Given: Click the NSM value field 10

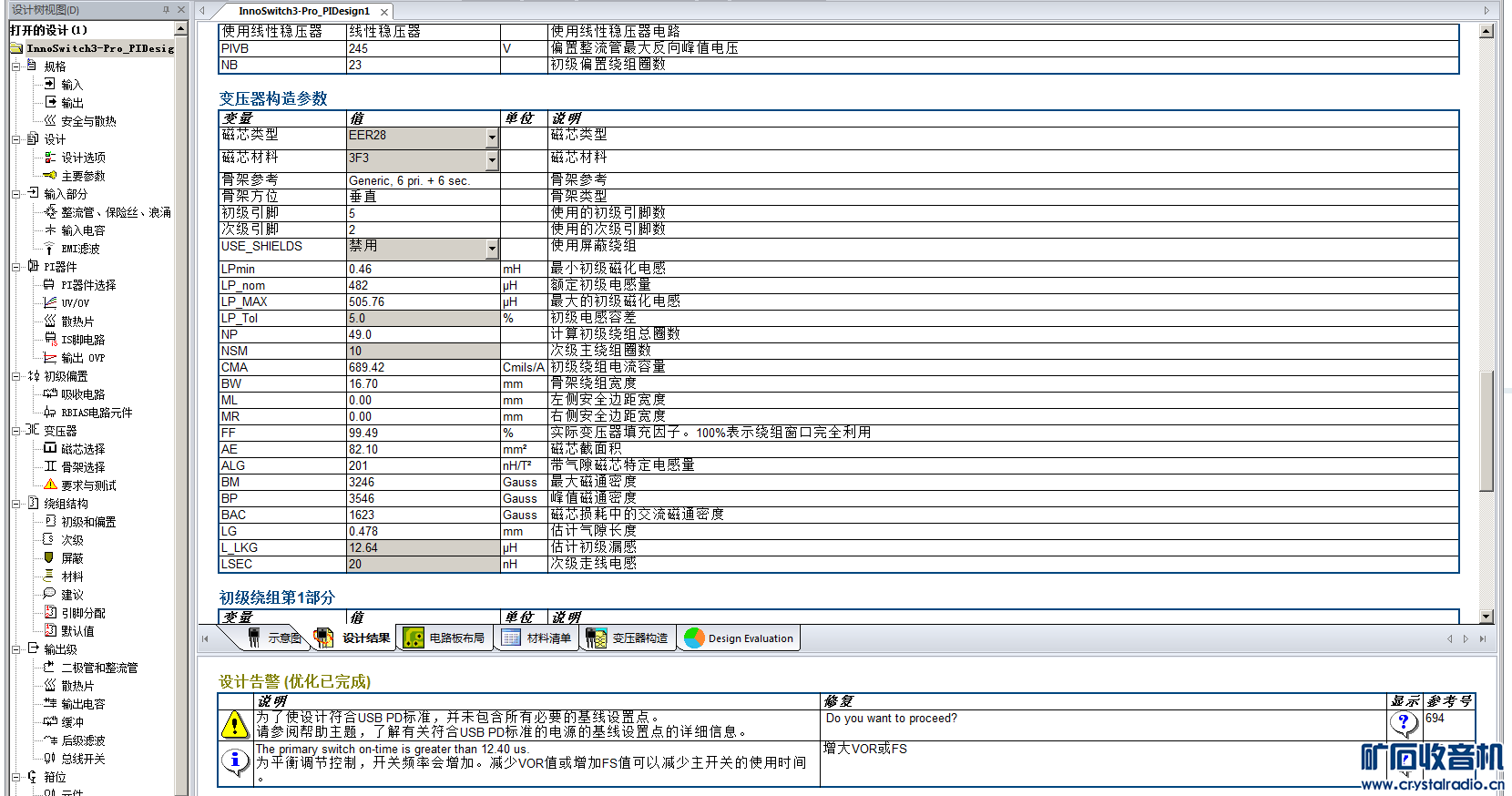Looking at the screenshot, I should 423,352.
